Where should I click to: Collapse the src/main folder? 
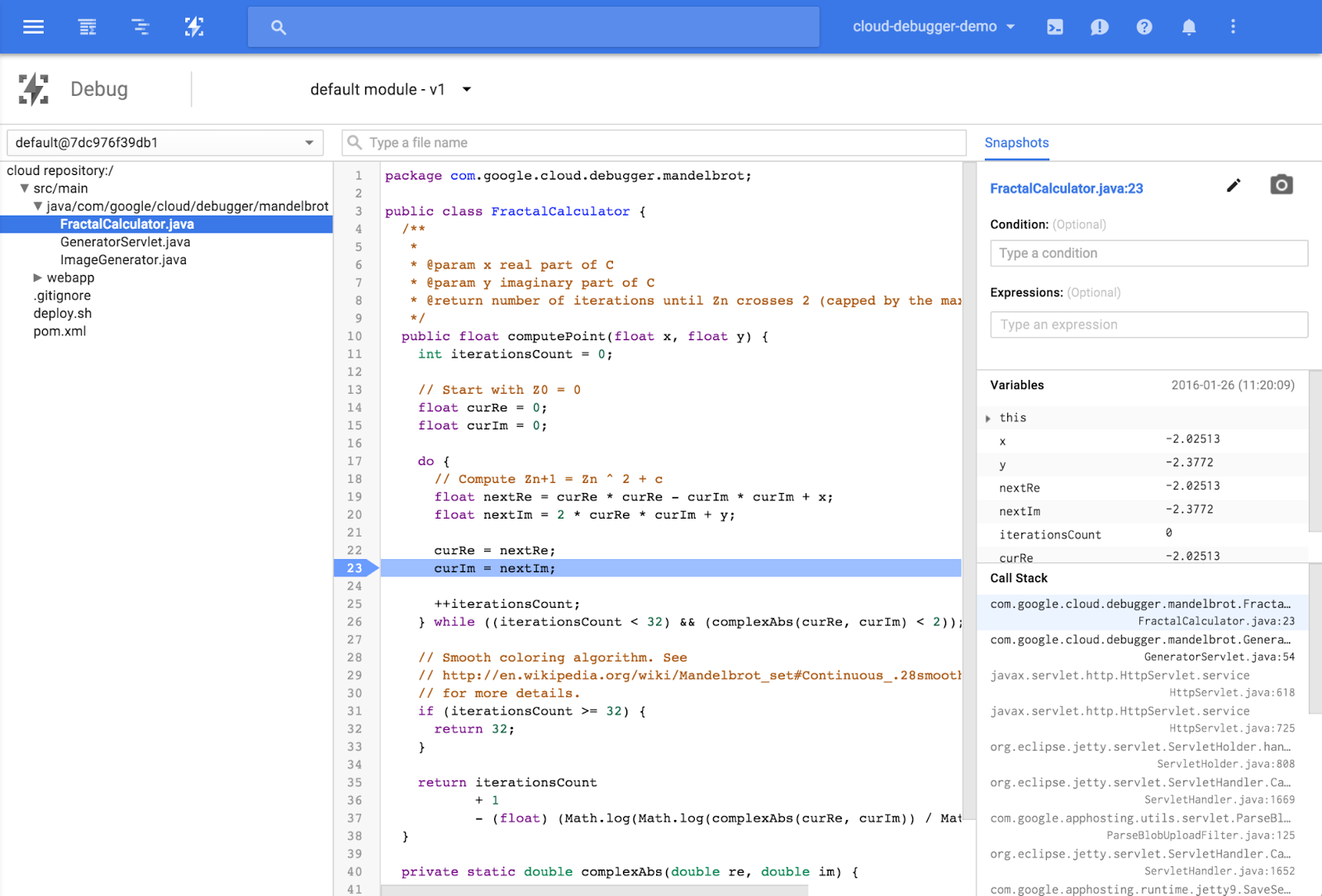[x=25, y=188]
